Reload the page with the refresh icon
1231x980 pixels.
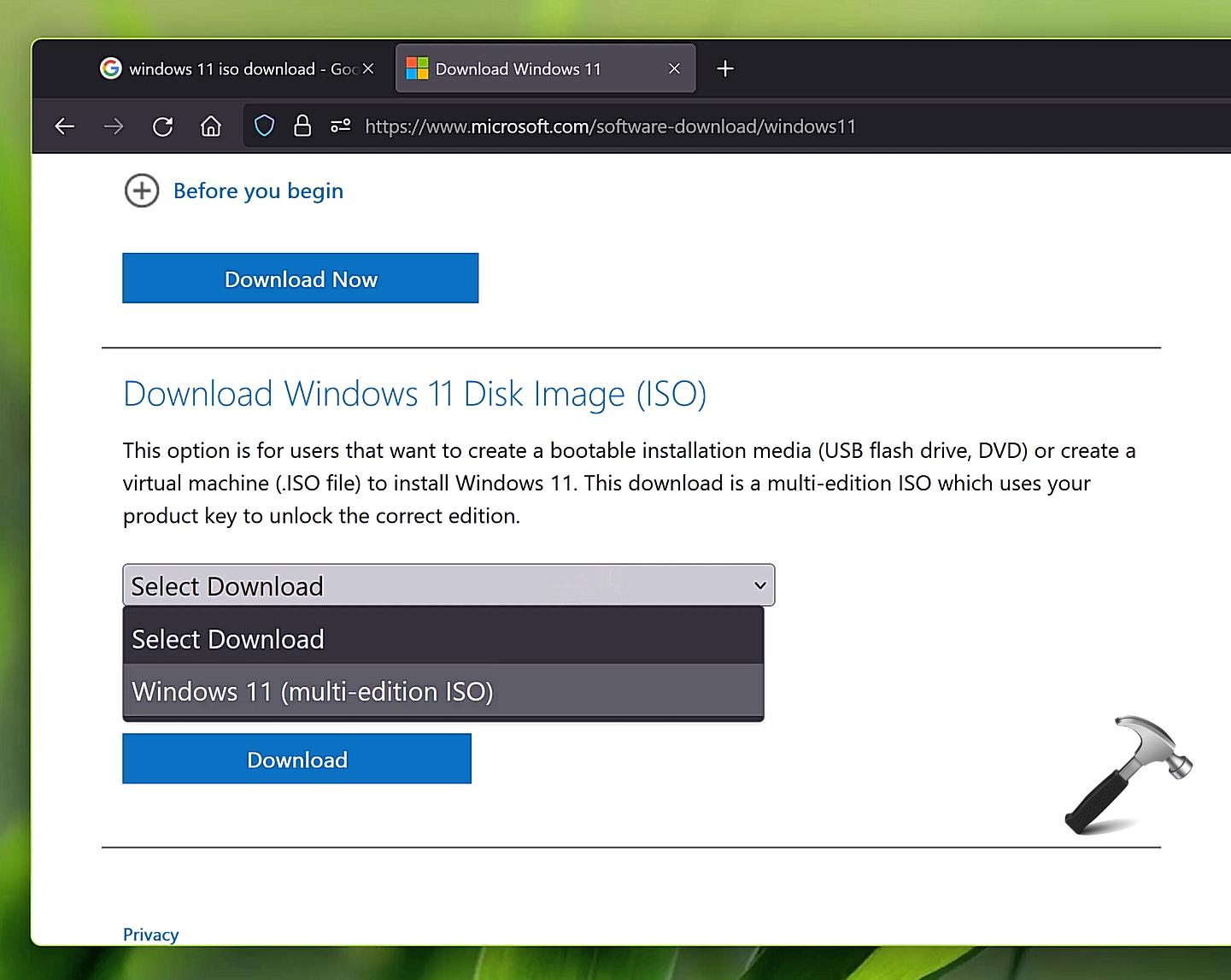(162, 126)
